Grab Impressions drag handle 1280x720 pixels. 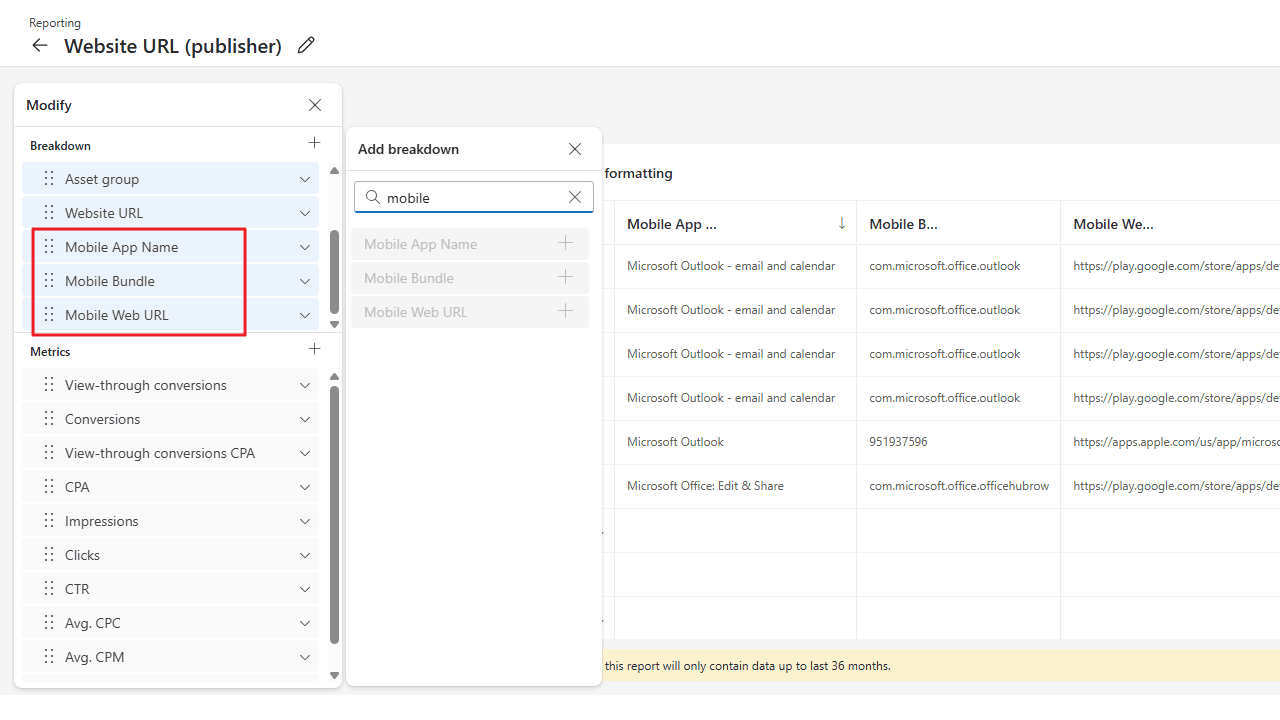pyautogui.click(x=49, y=521)
